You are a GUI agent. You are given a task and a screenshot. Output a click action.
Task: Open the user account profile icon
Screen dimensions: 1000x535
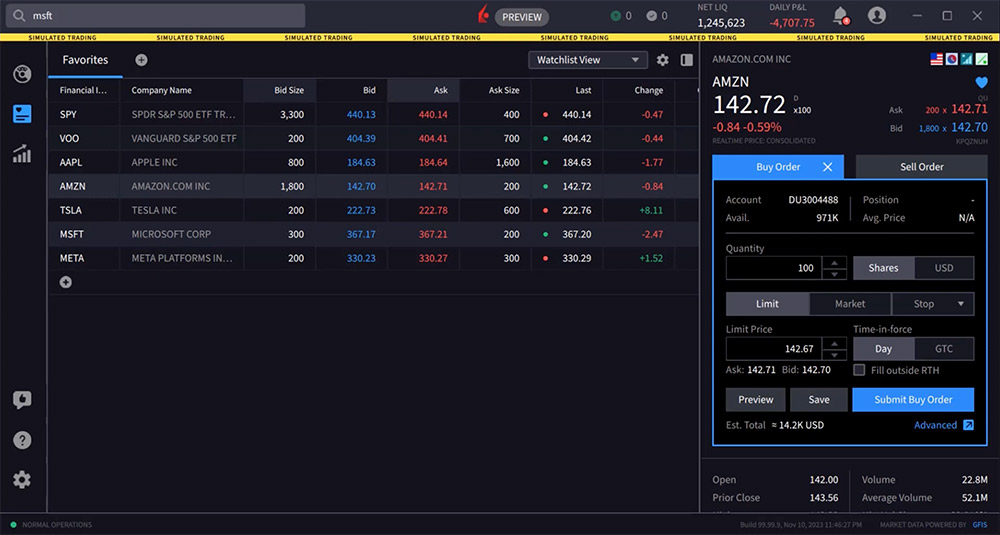(877, 15)
